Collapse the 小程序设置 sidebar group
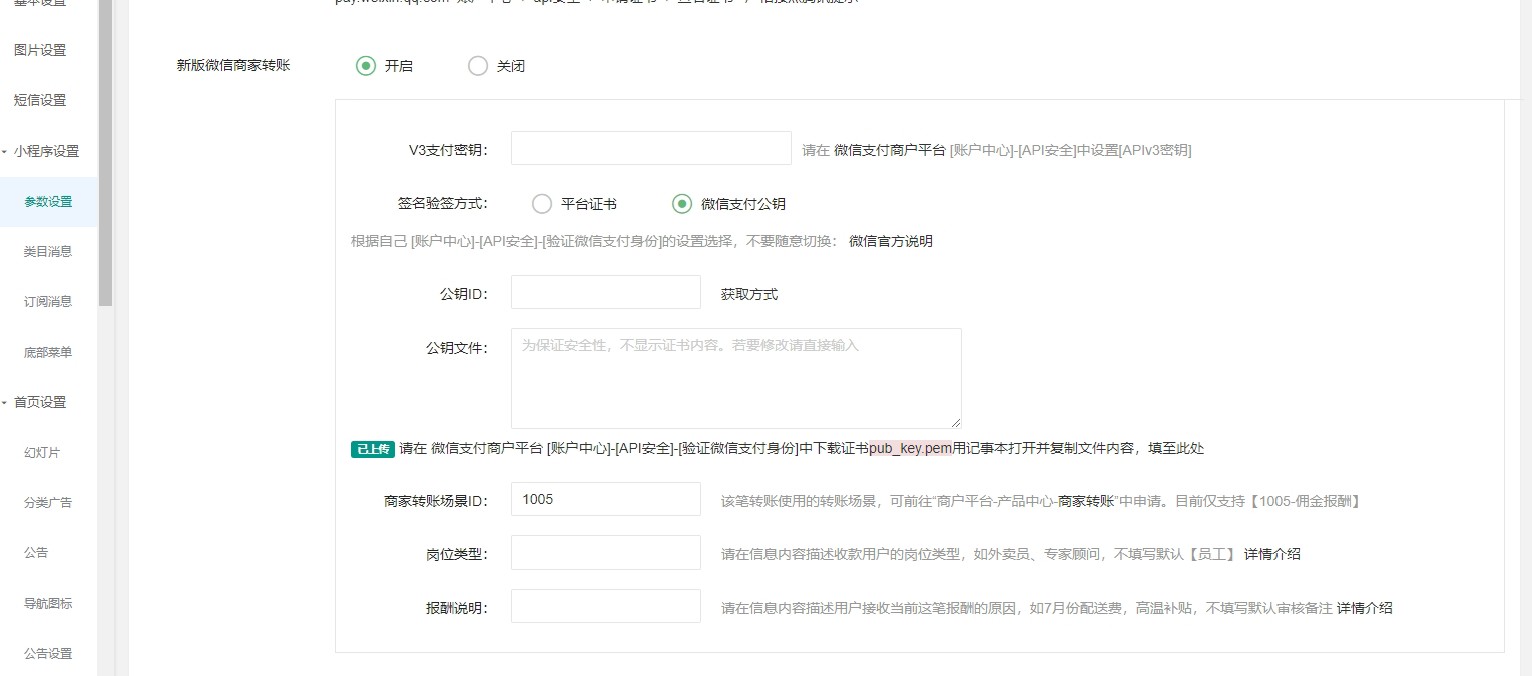This screenshot has width=1532, height=676. click(x=48, y=151)
